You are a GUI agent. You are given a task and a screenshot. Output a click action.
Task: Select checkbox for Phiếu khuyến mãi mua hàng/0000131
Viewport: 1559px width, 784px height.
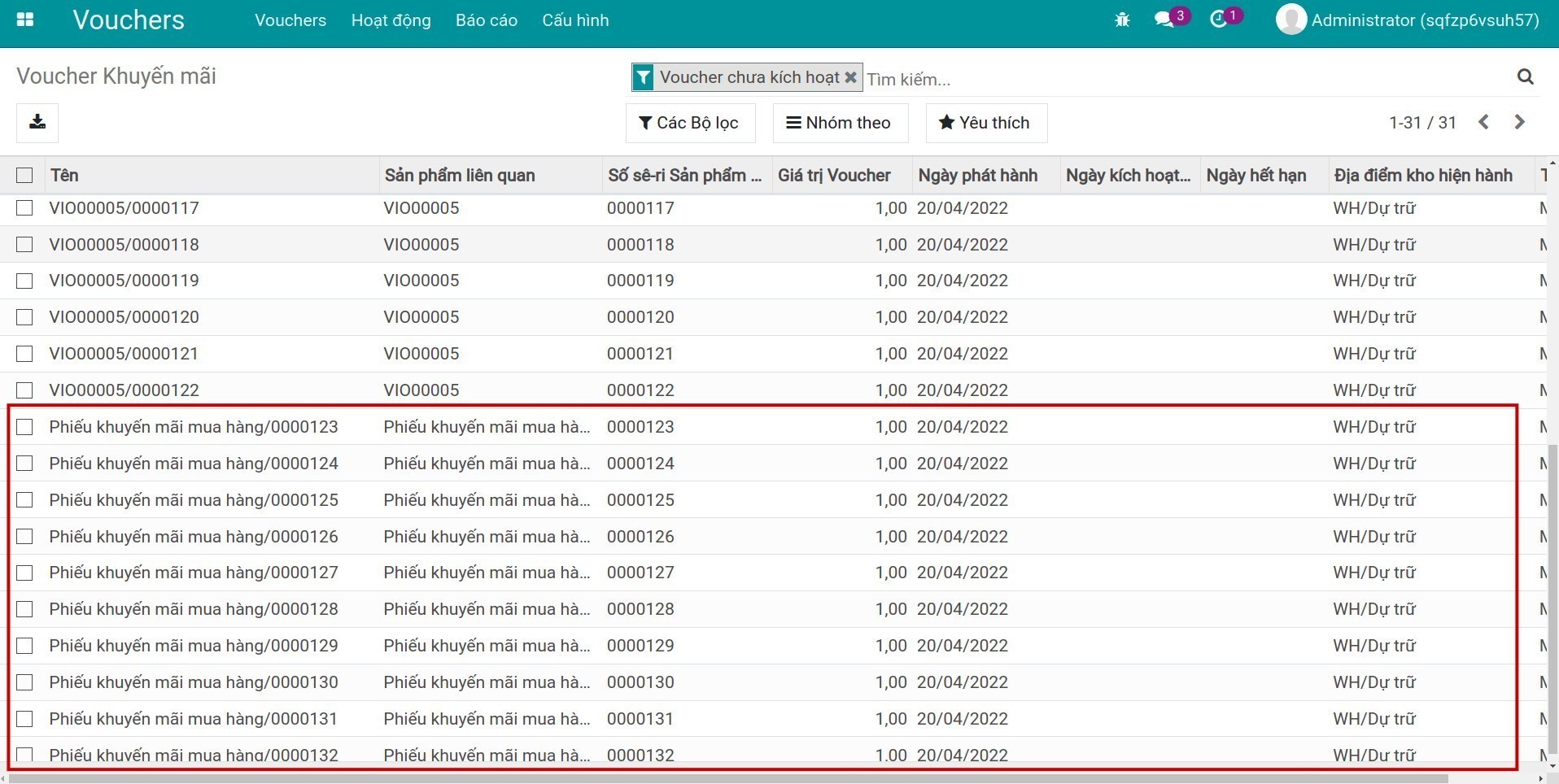[24, 719]
